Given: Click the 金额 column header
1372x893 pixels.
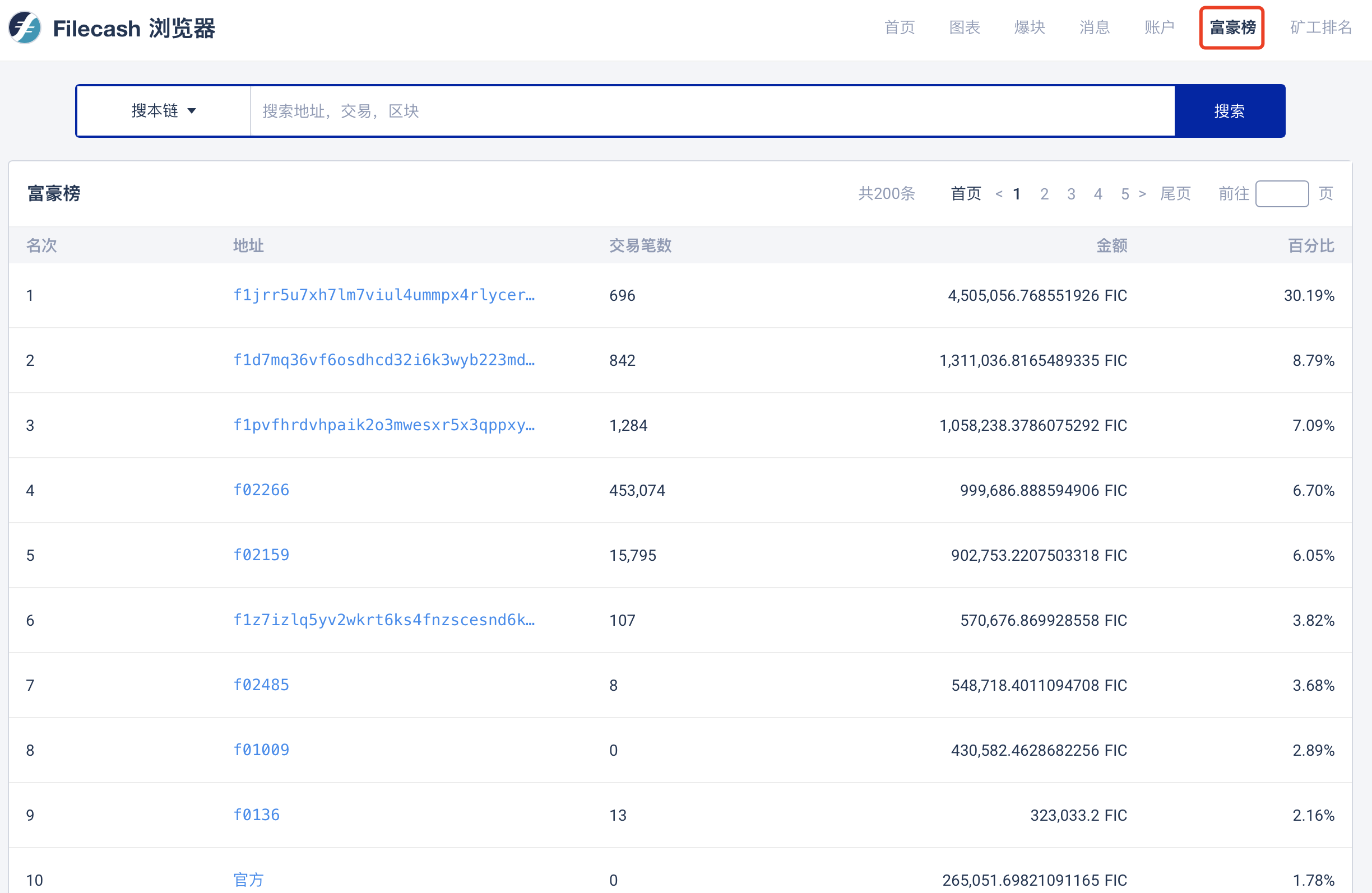Looking at the screenshot, I should coord(1111,246).
